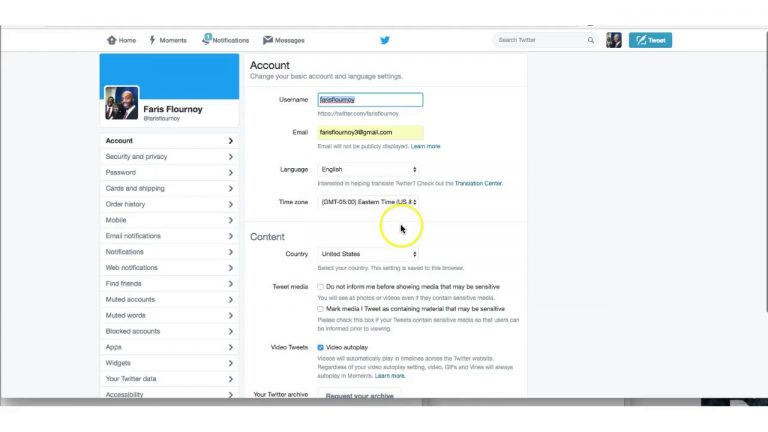Image resolution: width=768 pixels, height=432 pixels.
Task: Click Learn more link under Email
Action: (x=425, y=146)
